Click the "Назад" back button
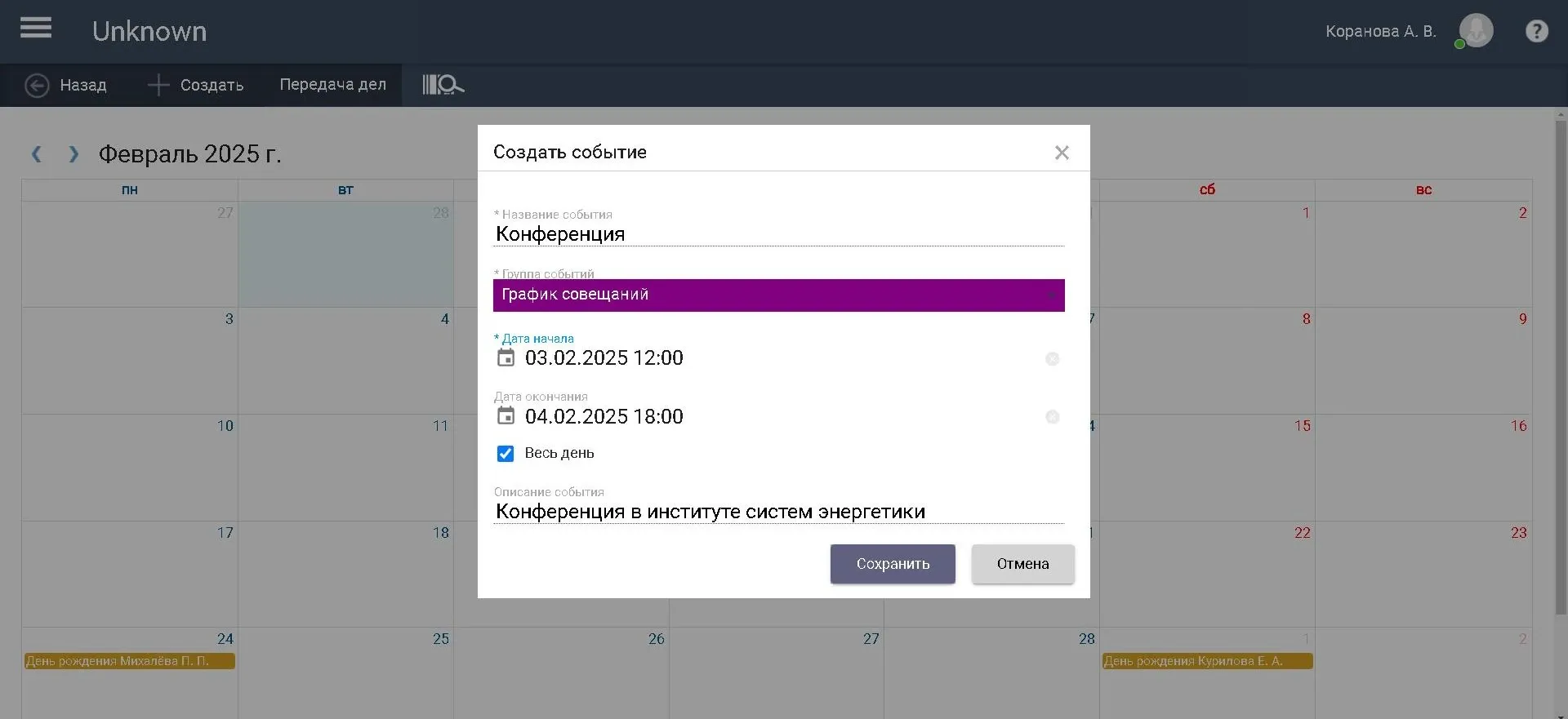Screen dimensions: 1568x719 tap(66, 85)
